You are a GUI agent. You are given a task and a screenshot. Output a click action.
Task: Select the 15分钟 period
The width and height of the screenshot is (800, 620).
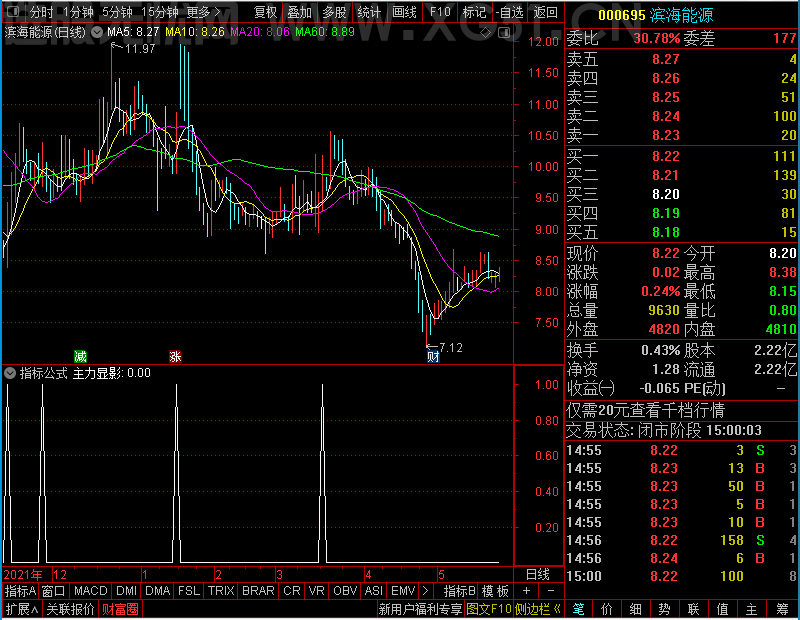[160, 12]
